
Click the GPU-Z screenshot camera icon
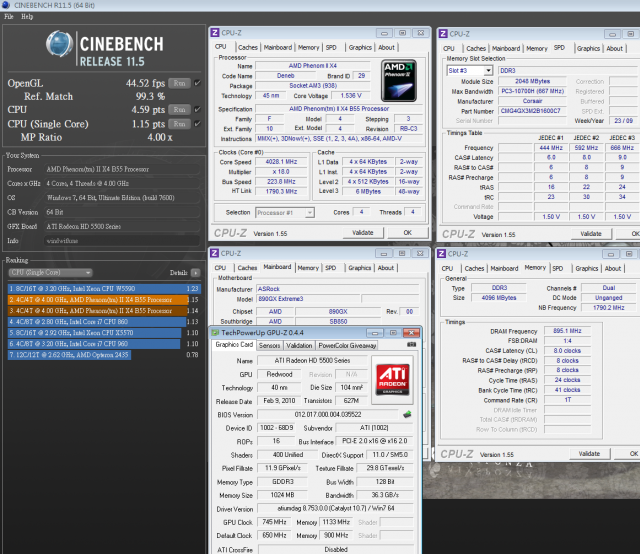[x=411, y=345]
